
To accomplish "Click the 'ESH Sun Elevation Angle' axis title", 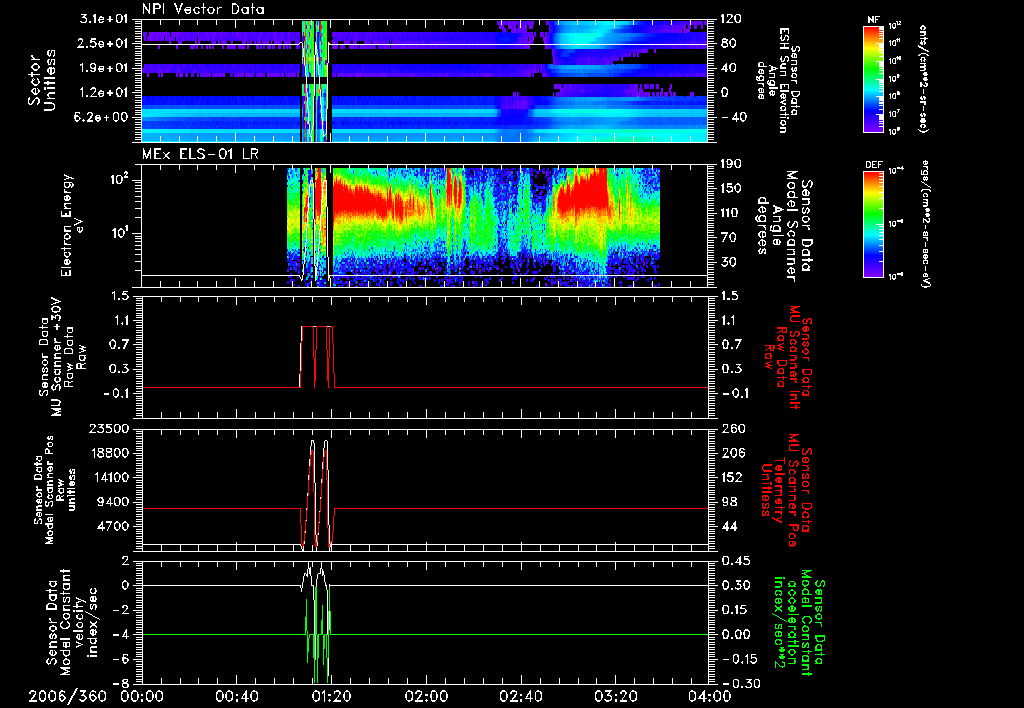I will (x=777, y=80).
